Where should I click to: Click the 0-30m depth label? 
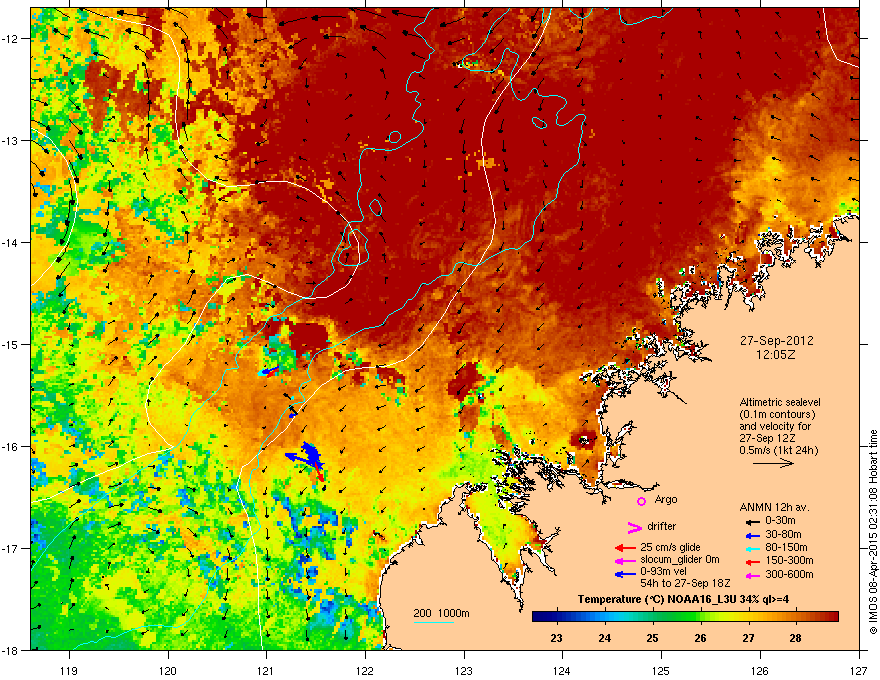780,521
